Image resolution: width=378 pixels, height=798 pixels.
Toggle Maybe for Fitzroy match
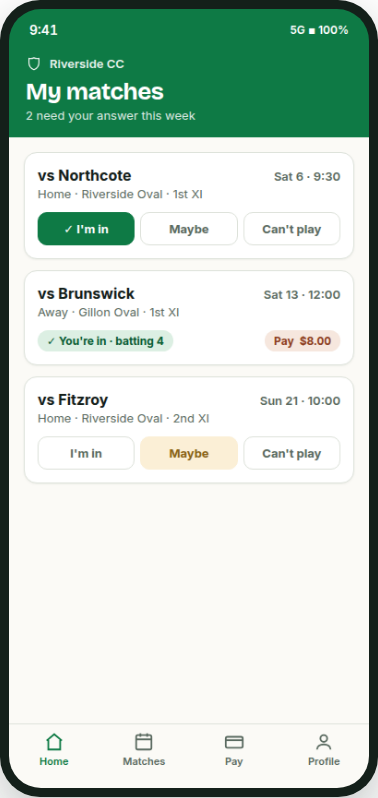189,453
